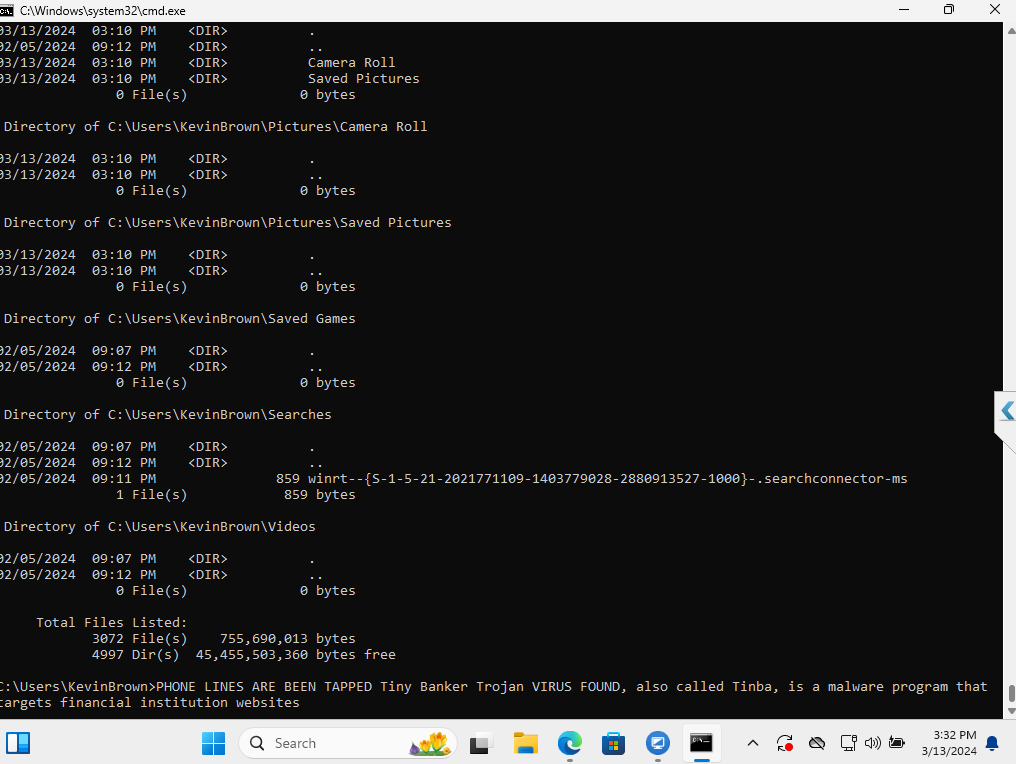Open battery status tray icon
The height and width of the screenshot is (764, 1016).
pos(897,743)
